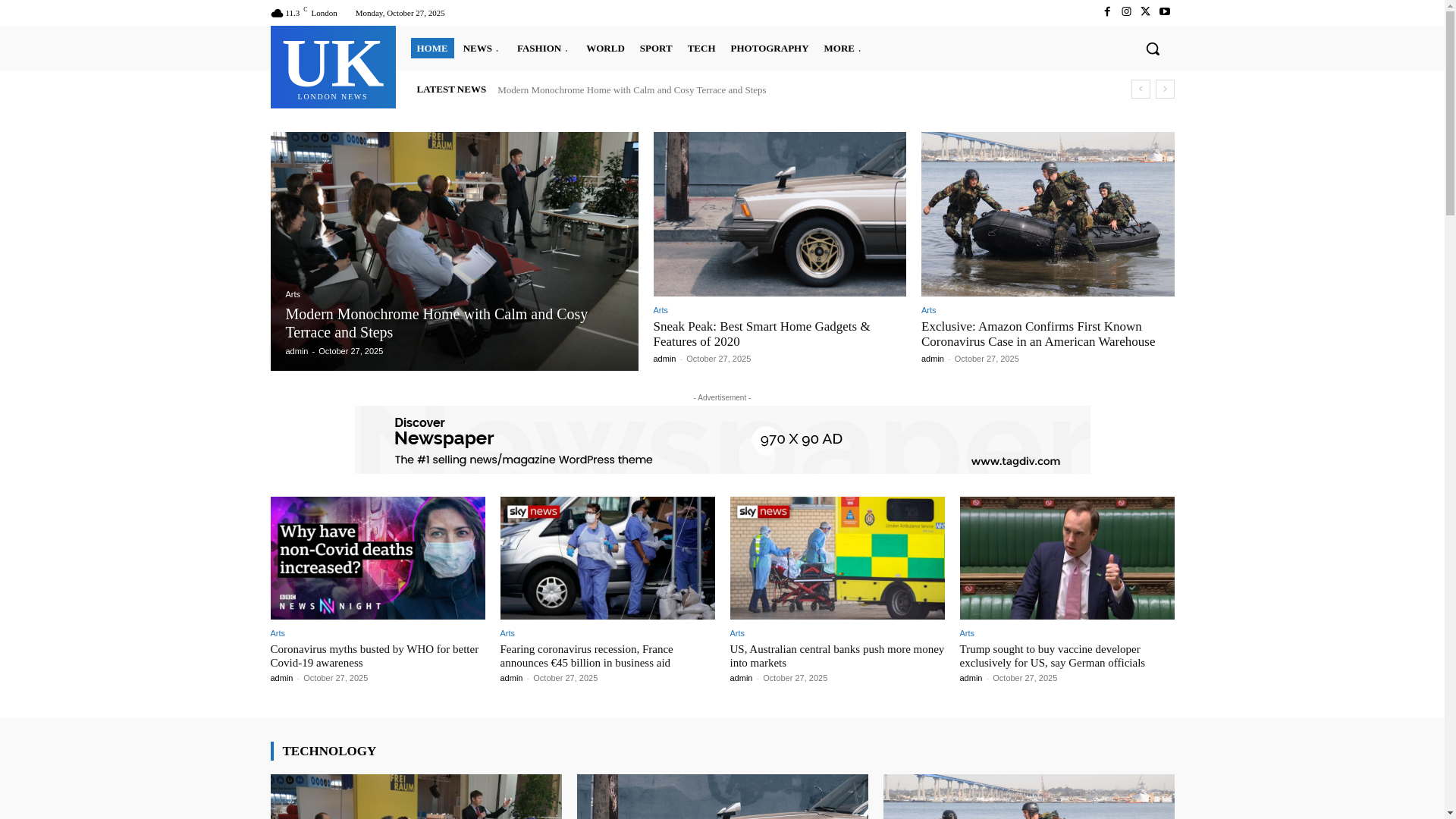
Task: Open the Facebook social icon
Action: tap(1106, 12)
